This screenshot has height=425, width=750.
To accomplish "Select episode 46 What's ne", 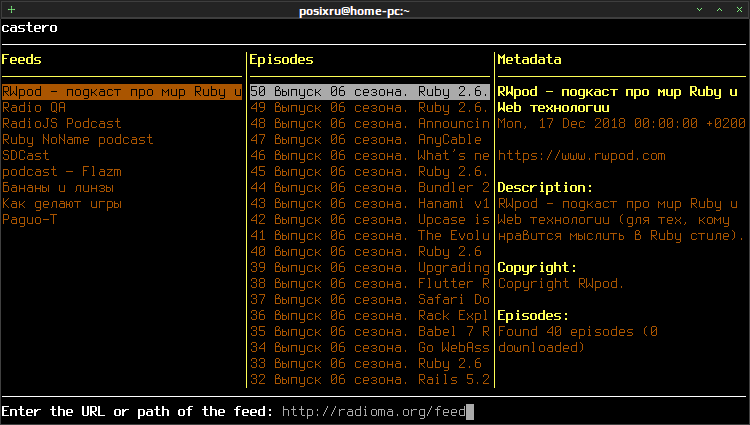I will coord(370,155).
